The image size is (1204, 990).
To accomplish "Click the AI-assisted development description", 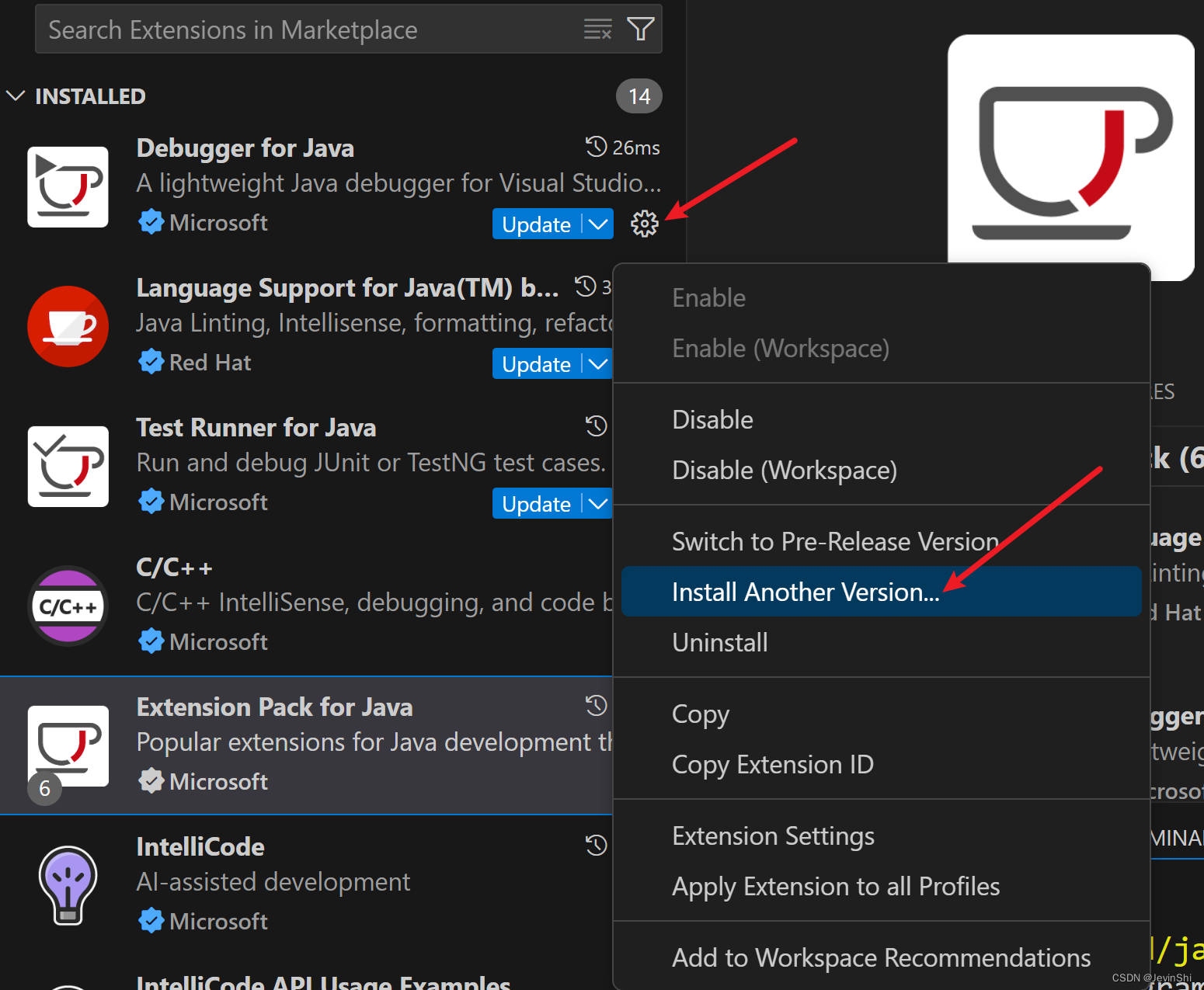I will [x=273, y=881].
